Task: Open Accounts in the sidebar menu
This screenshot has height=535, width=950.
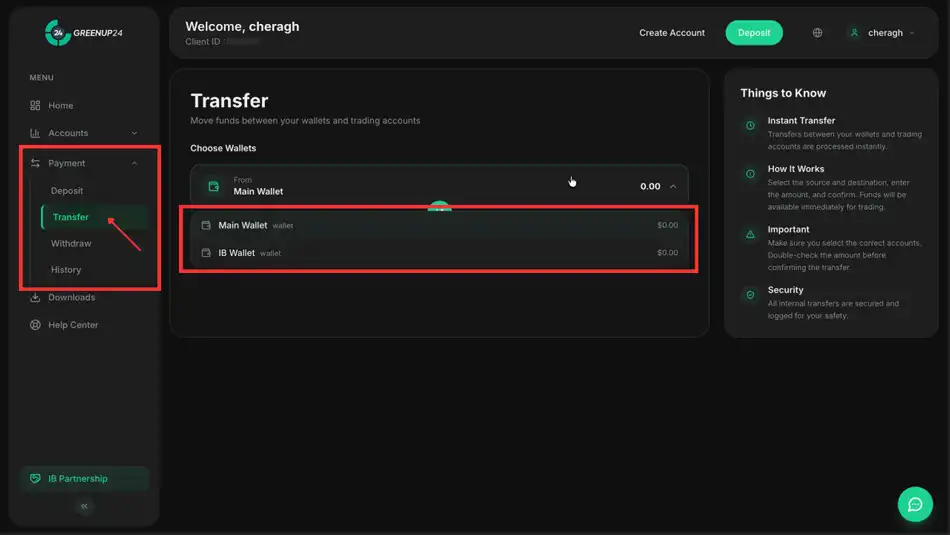Action: (68, 133)
